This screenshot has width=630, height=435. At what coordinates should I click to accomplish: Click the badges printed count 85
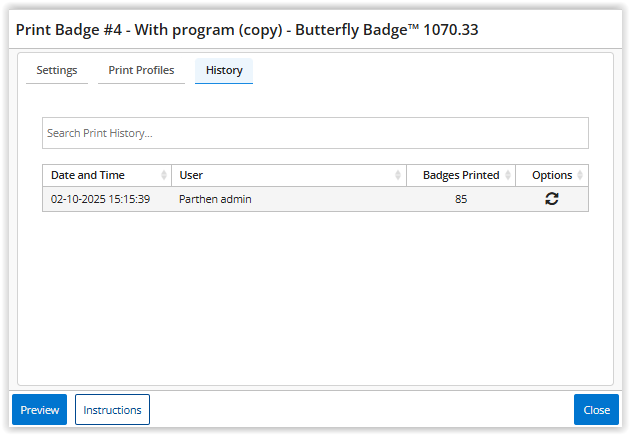point(461,199)
